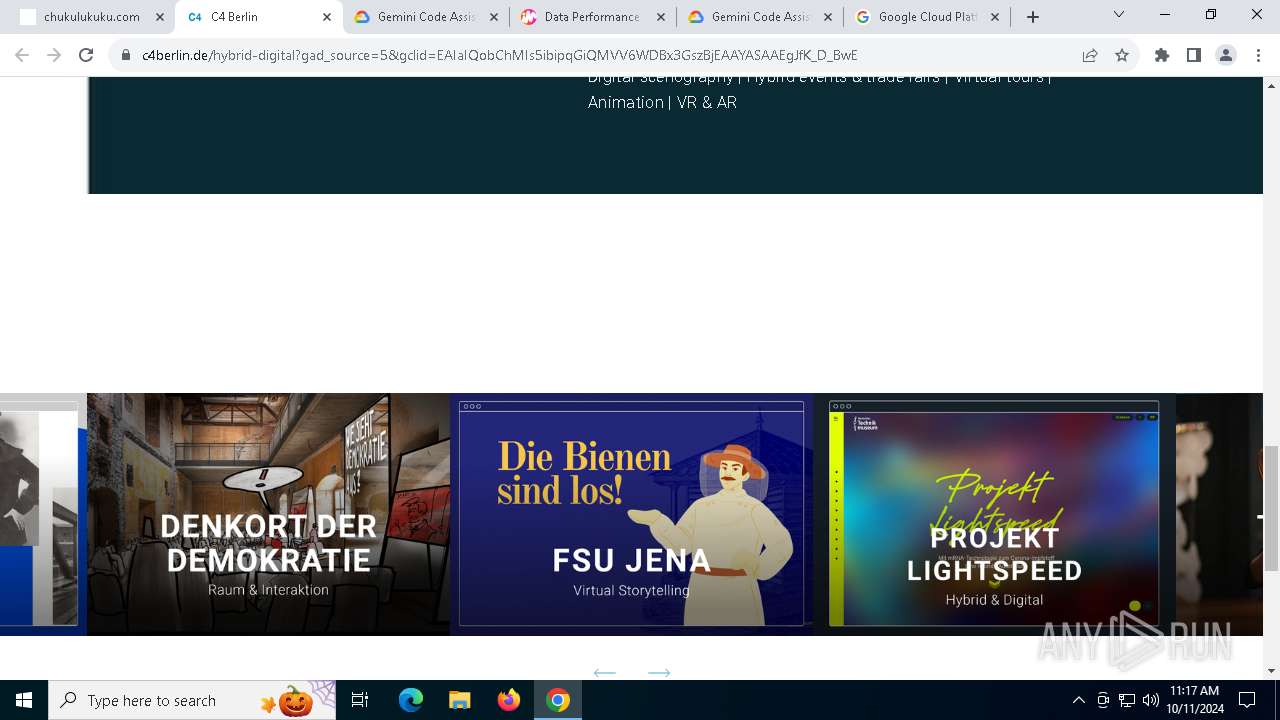
Task: Open File Explorer from taskbar
Action: click(459, 700)
